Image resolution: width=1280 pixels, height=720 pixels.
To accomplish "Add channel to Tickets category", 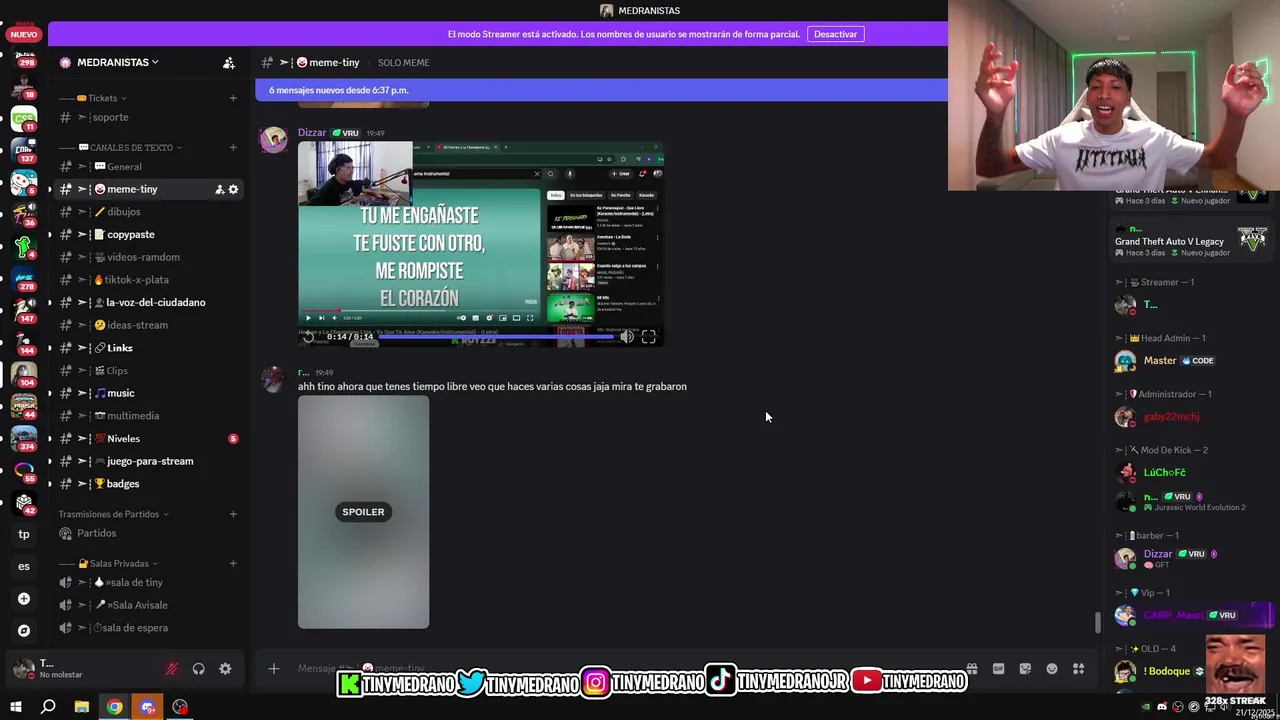I will (x=233, y=98).
